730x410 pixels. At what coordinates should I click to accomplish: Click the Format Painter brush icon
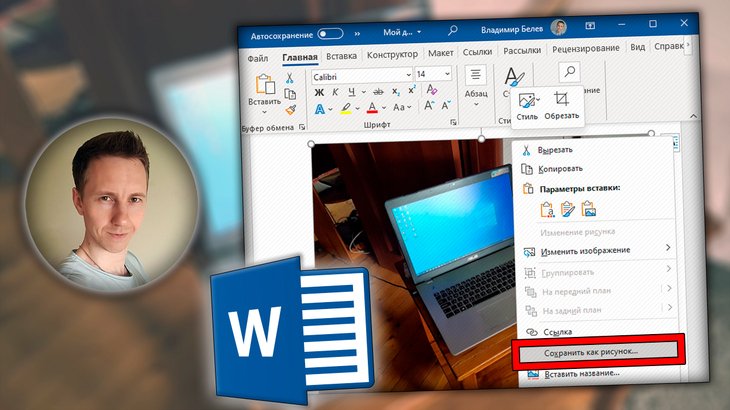pyautogui.click(x=290, y=111)
